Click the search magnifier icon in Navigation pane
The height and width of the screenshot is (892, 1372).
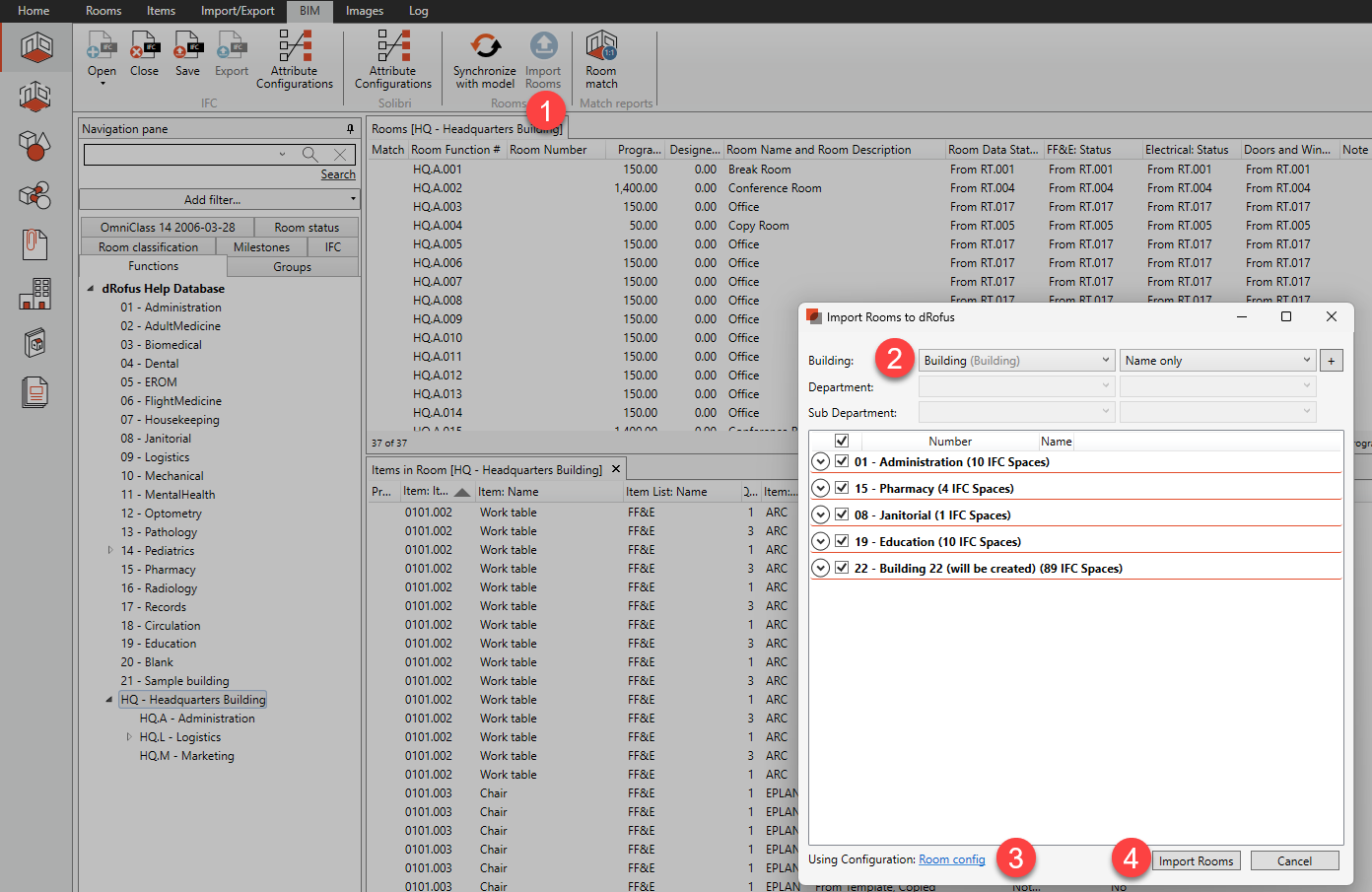tap(310, 155)
